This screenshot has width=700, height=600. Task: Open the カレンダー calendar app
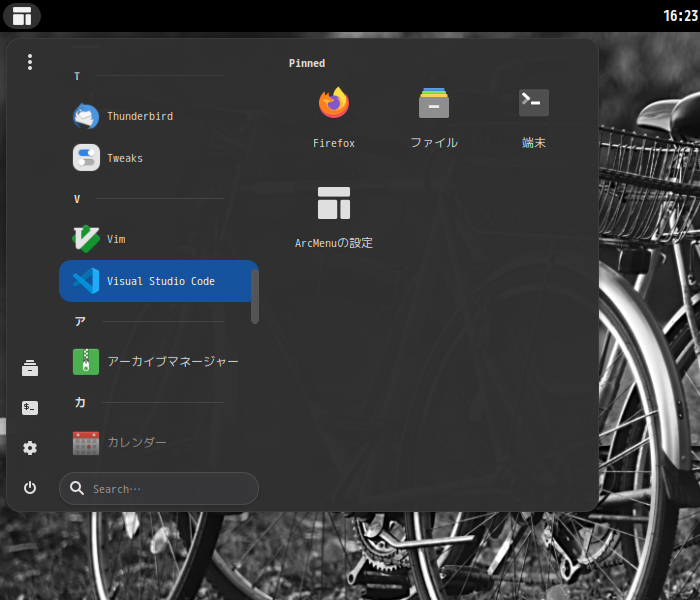click(x=158, y=442)
